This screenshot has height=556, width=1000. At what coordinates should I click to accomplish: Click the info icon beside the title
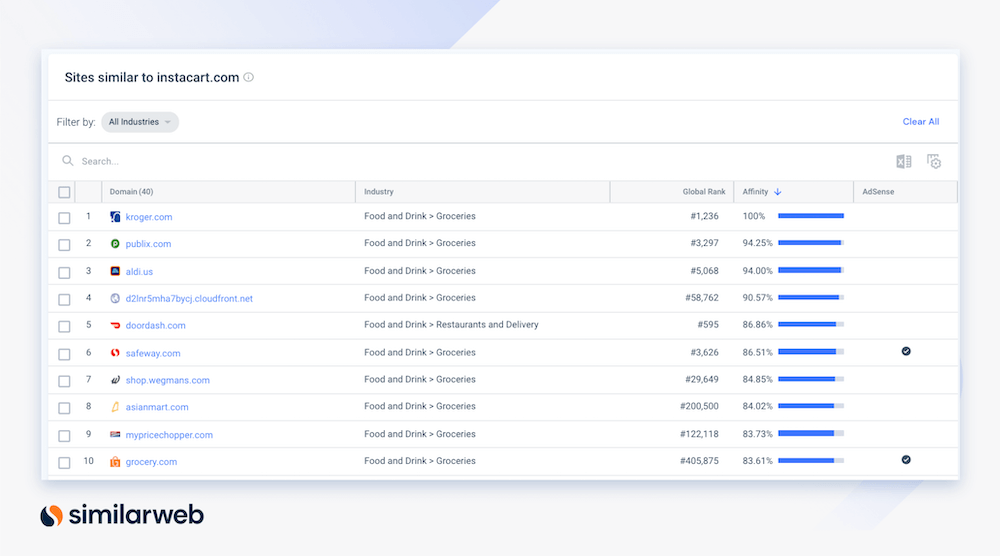(249, 77)
